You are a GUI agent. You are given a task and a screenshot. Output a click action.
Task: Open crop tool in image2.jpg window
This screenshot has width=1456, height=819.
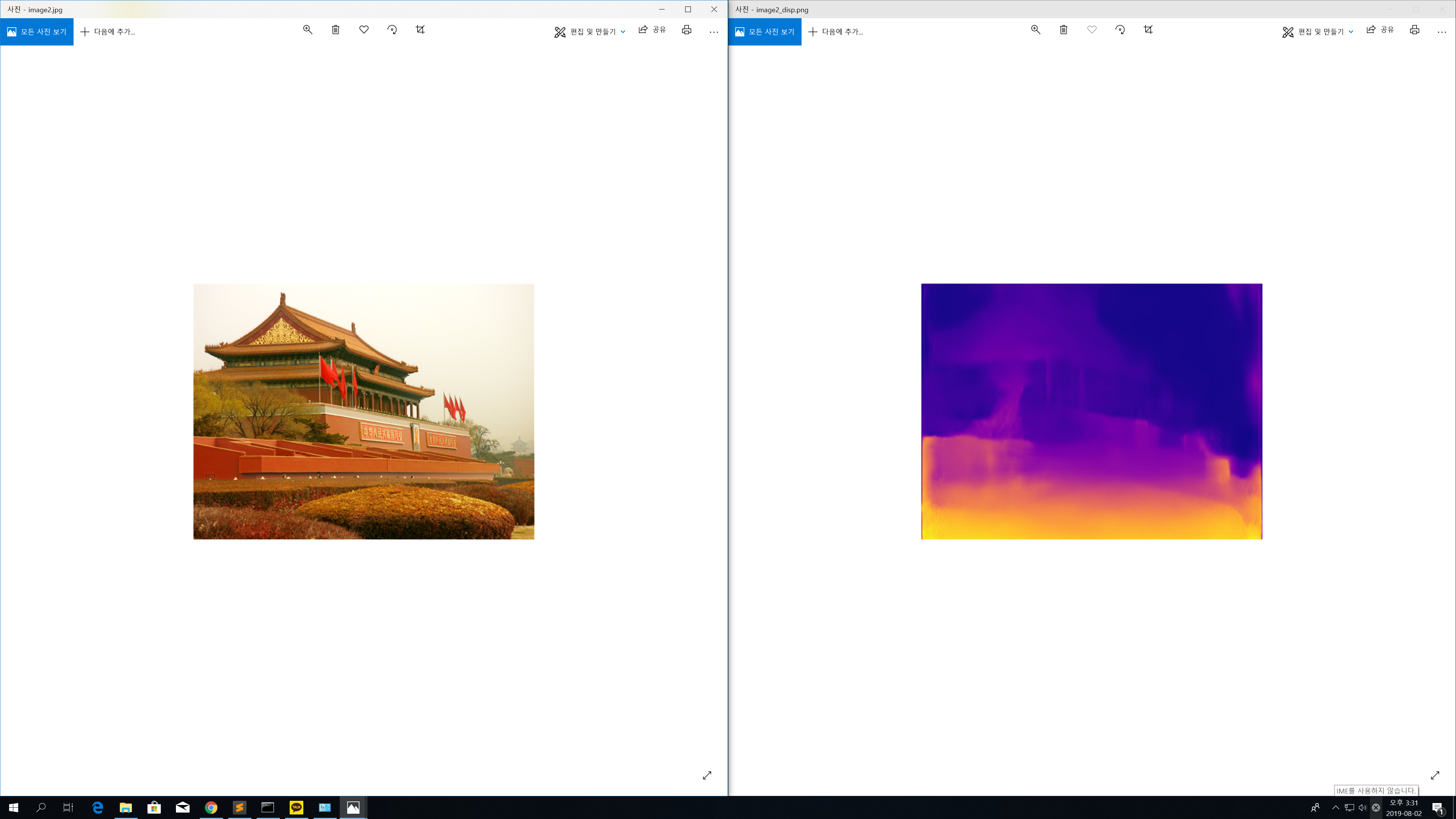click(x=420, y=30)
